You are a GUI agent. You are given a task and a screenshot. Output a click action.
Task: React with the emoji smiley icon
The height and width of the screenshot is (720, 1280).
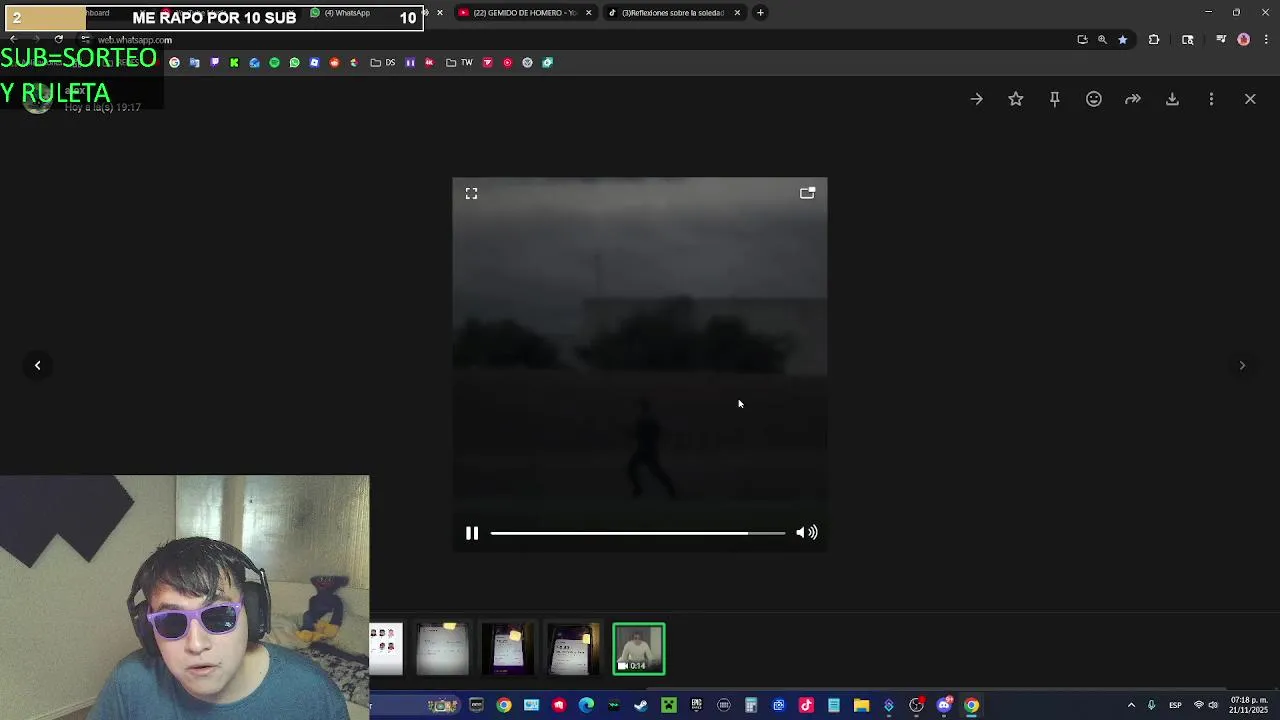pyautogui.click(x=1094, y=99)
